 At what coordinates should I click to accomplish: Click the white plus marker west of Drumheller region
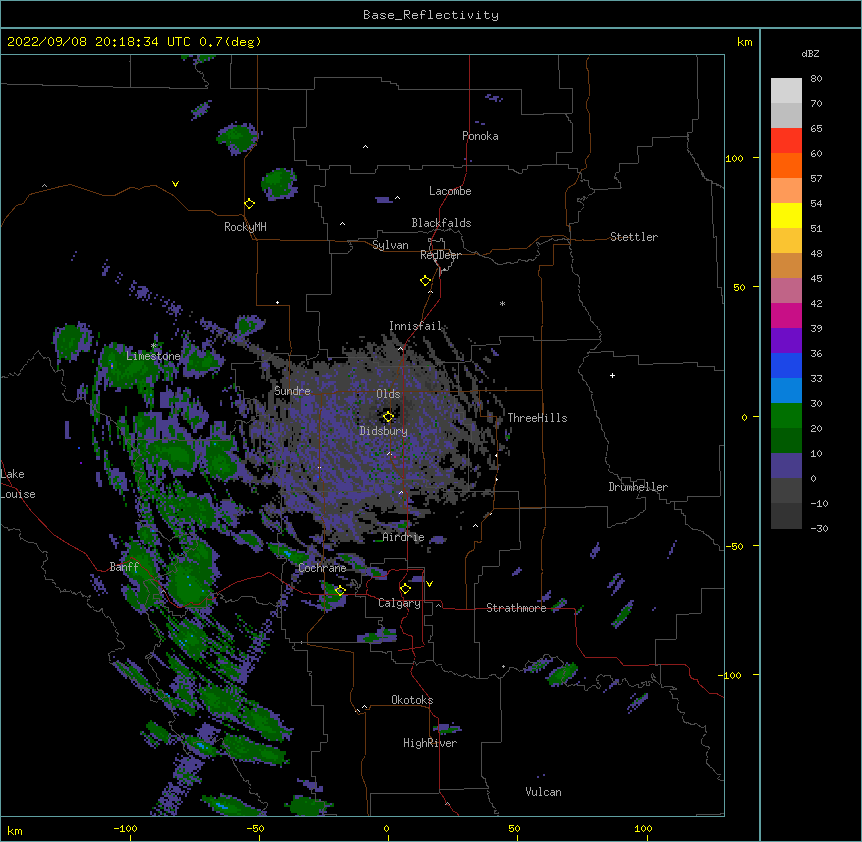point(612,375)
